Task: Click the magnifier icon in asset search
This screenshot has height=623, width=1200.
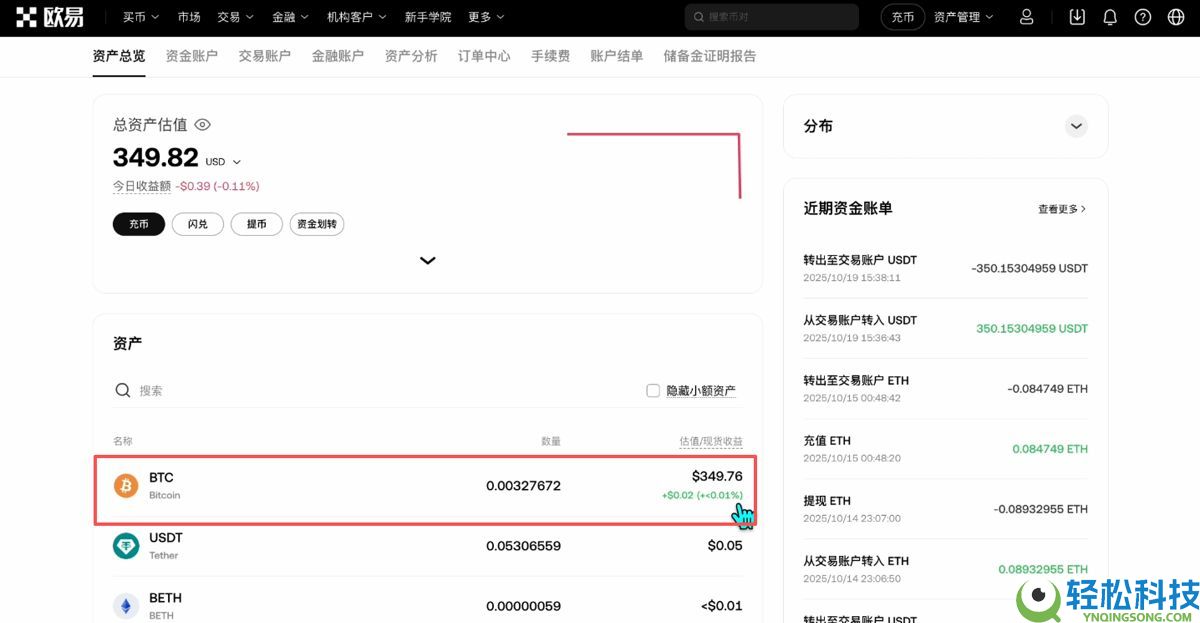Action: [x=122, y=390]
